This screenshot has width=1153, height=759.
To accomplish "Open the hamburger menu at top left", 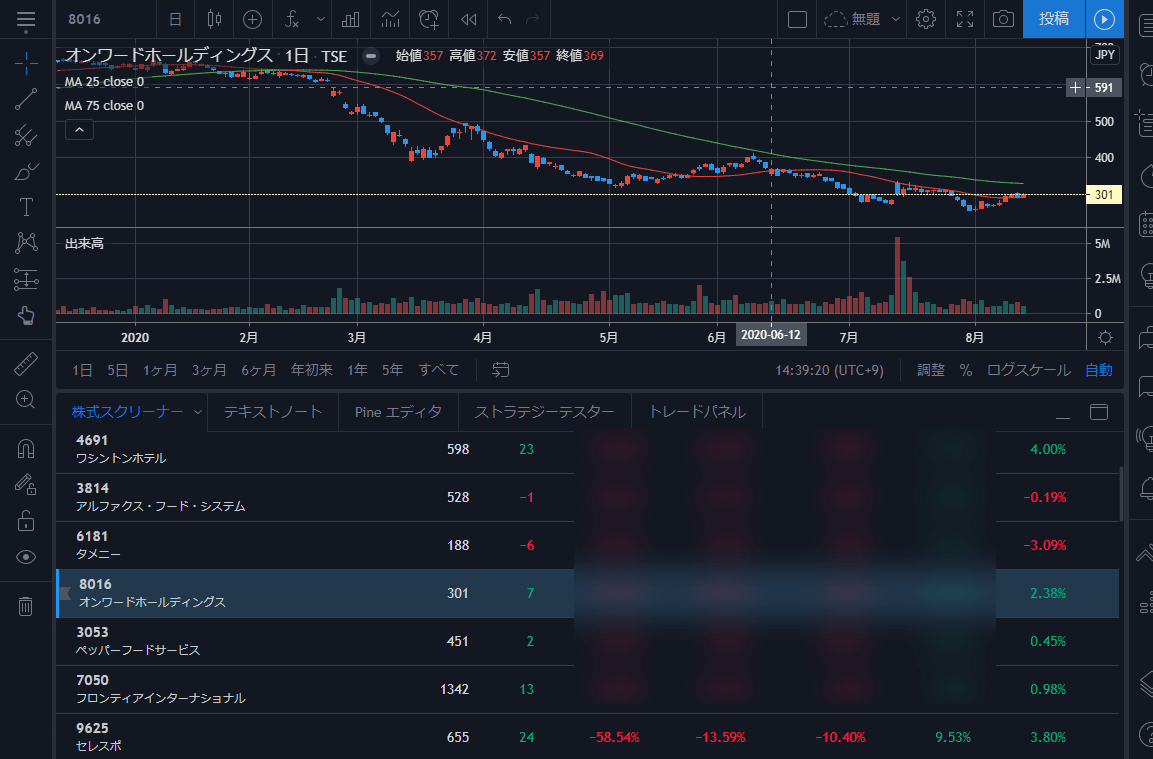I will [27, 19].
